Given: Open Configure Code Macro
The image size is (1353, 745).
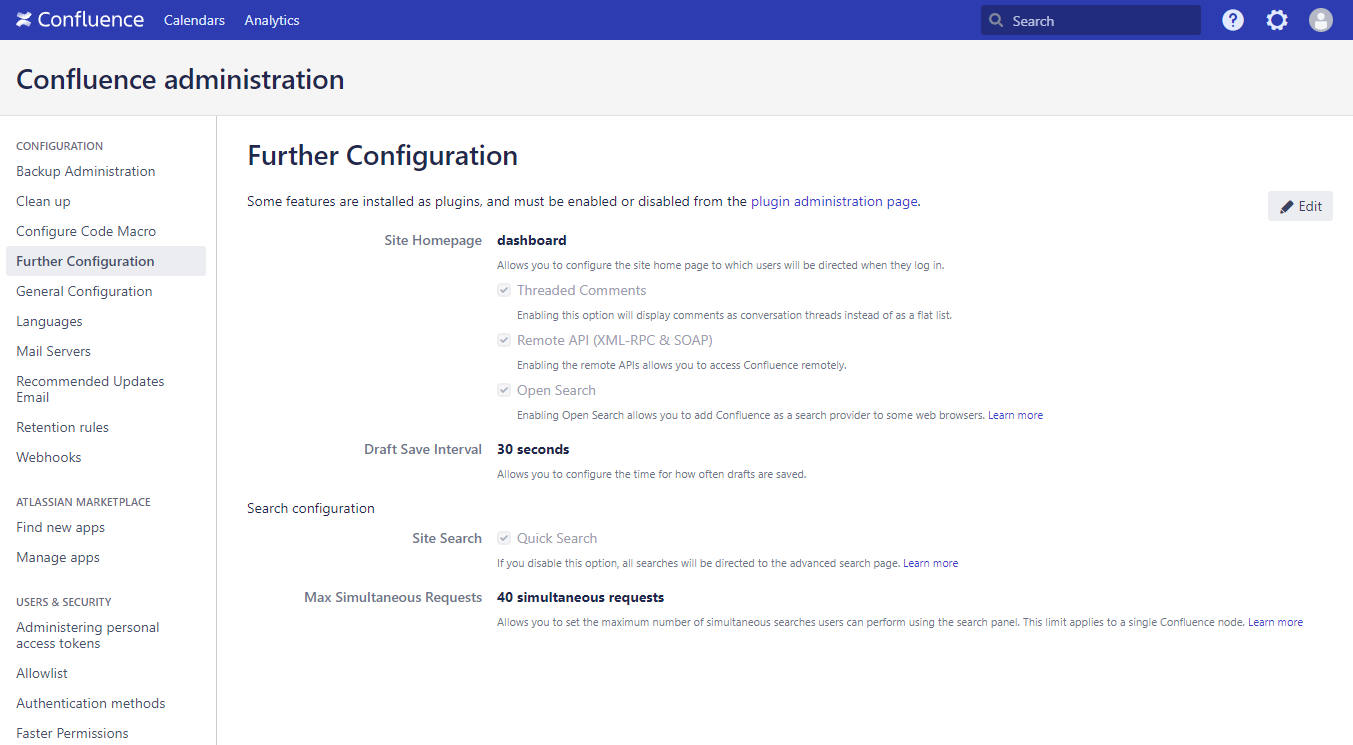Looking at the screenshot, I should tap(86, 231).
